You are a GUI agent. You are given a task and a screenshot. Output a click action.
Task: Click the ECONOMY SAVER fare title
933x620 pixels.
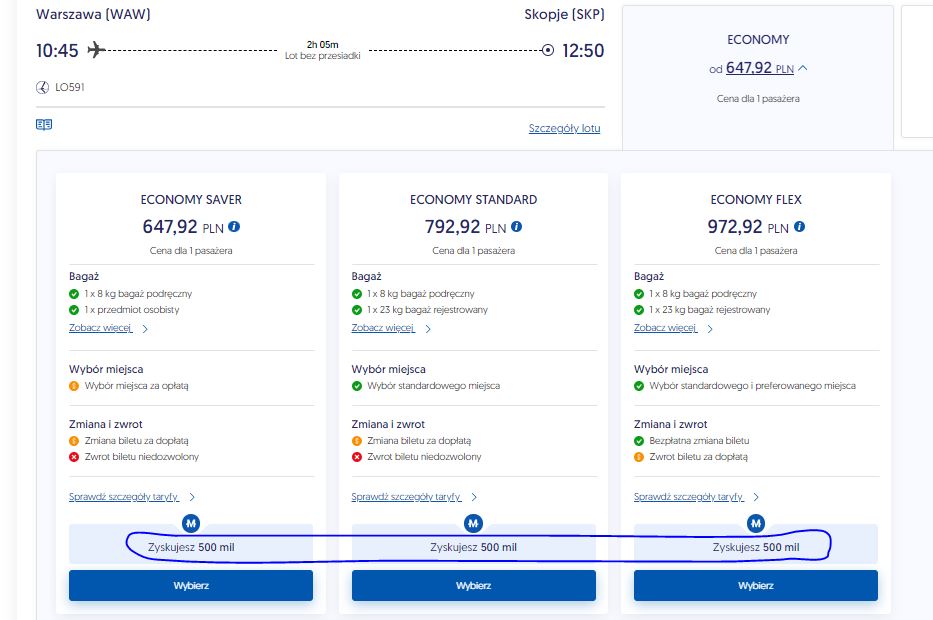click(191, 200)
